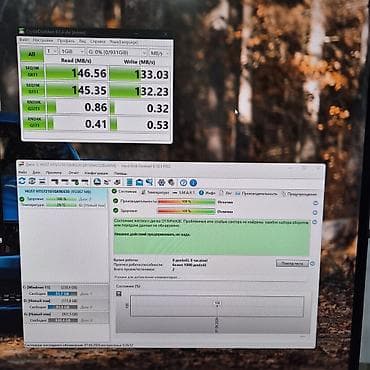Click the green All button in CrystalDiskMark
This screenshot has height=370, width=370.
[x=32, y=54]
